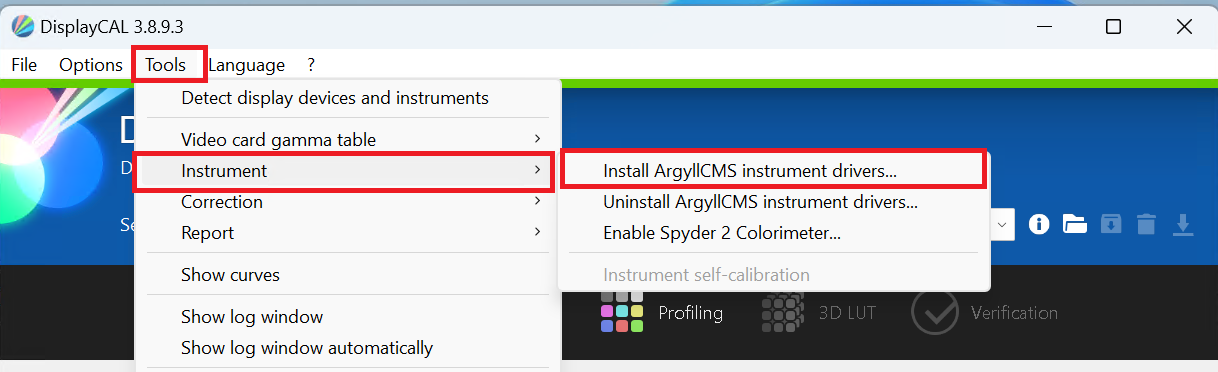The image size is (1218, 372).
Task: Click the save settings download-box icon
Action: 1111,224
